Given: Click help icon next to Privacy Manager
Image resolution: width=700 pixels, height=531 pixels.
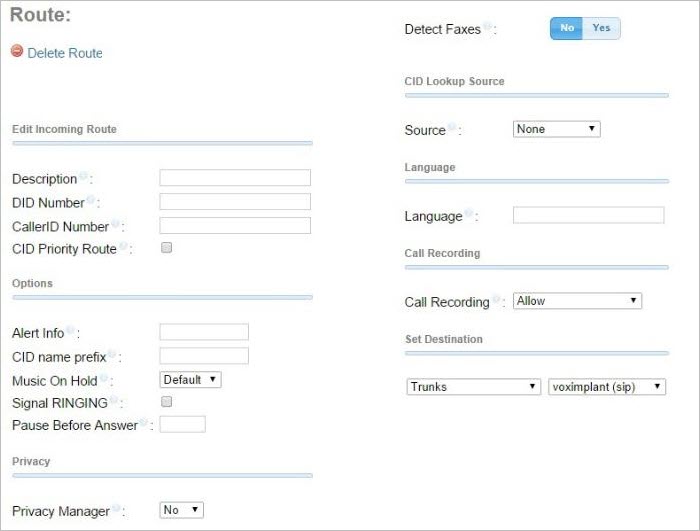Looking at the screenshot, I should [117, 508].
